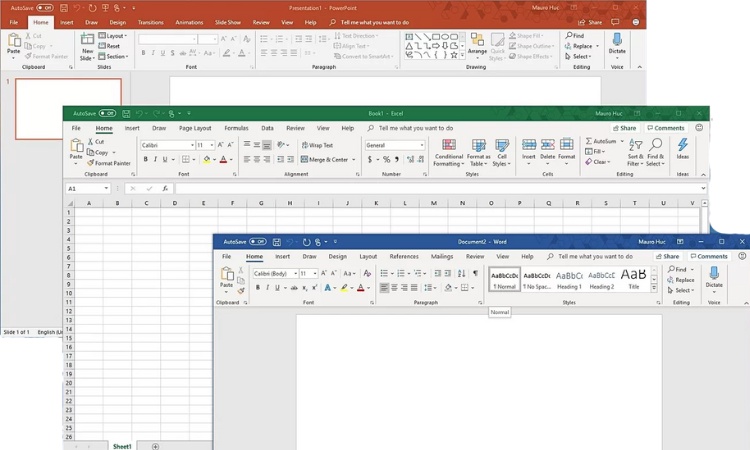Click Paste in the Word ribbon
750x450 pixels.
pos(226,277)
